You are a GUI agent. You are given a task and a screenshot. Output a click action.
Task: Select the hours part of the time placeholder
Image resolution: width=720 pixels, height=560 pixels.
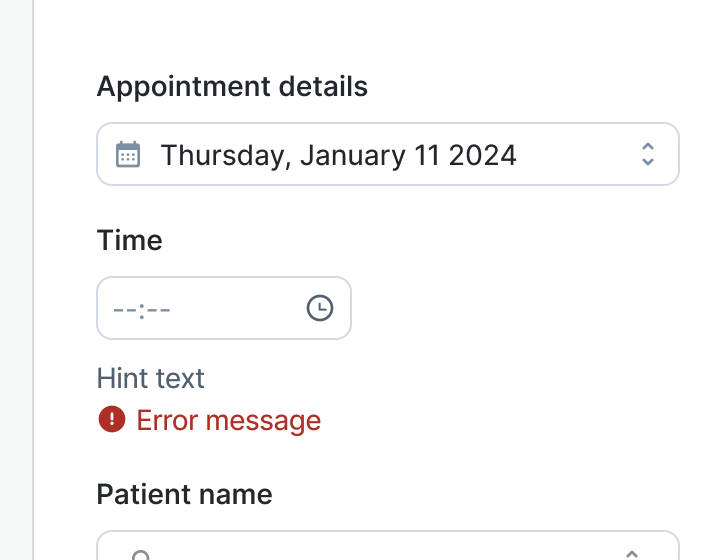click(124, 308)
